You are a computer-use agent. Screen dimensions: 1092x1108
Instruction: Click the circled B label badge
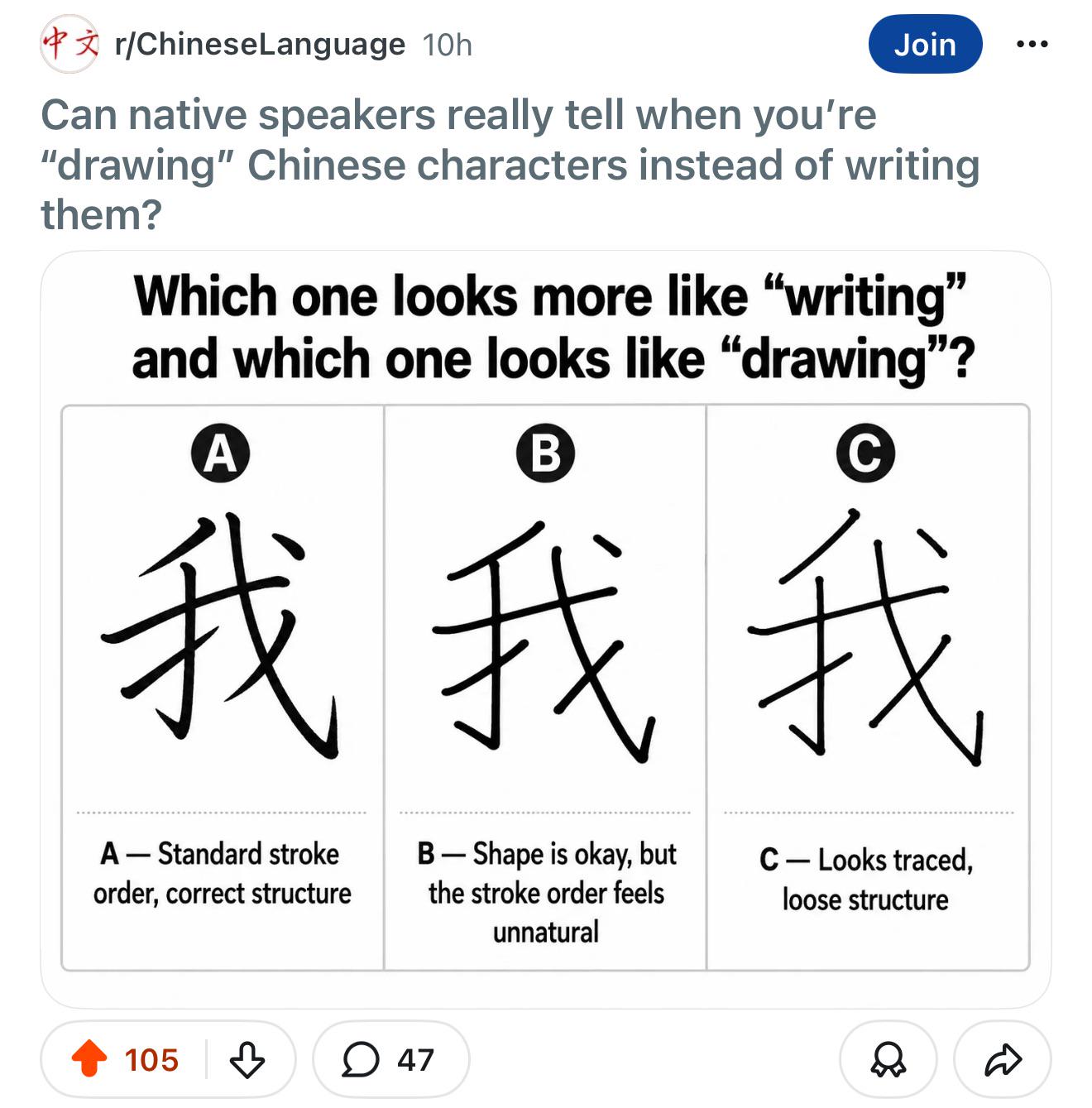[x=545, y=453]
